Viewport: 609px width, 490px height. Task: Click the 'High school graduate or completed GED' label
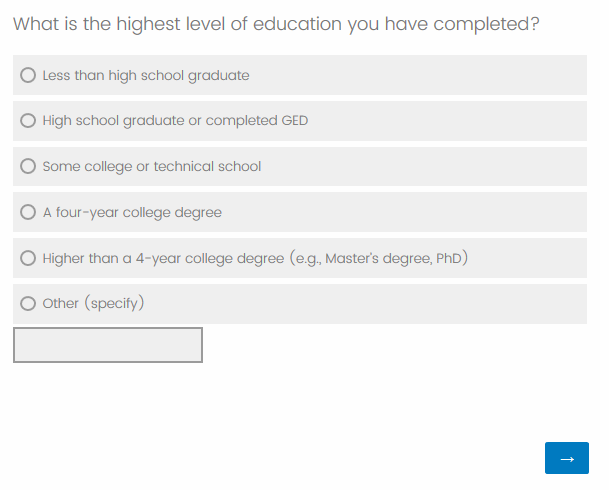click(x=175, y=121)
